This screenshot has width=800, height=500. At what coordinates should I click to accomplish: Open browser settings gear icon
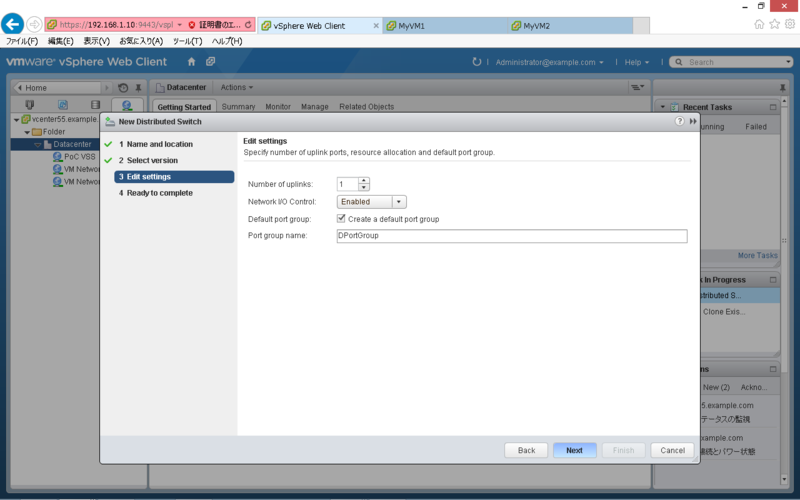pos(790,24)
